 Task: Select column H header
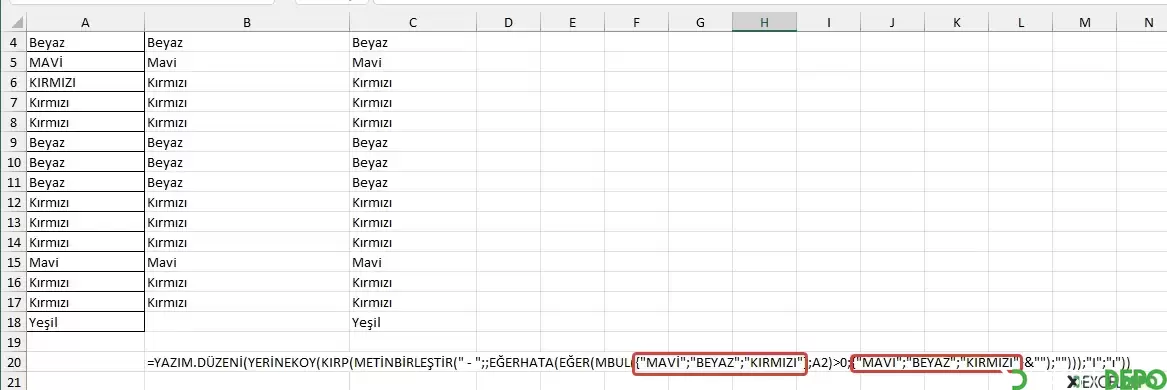click(764, 23)
